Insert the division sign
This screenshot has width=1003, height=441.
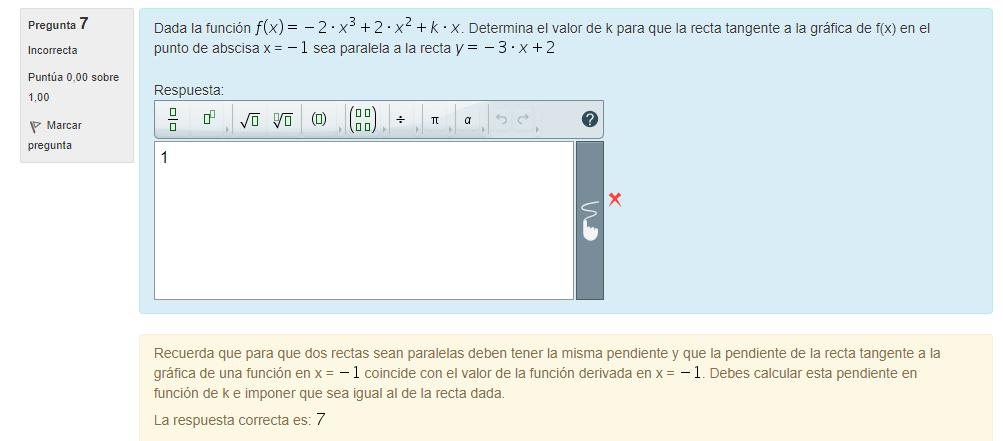point(400,120)
